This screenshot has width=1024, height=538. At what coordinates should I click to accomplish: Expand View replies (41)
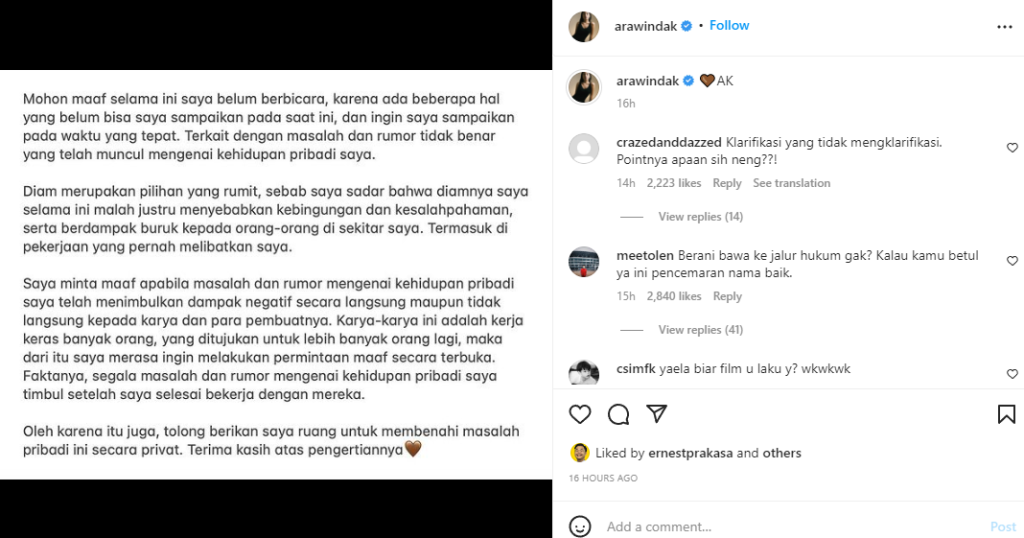(x=700, y=330)
